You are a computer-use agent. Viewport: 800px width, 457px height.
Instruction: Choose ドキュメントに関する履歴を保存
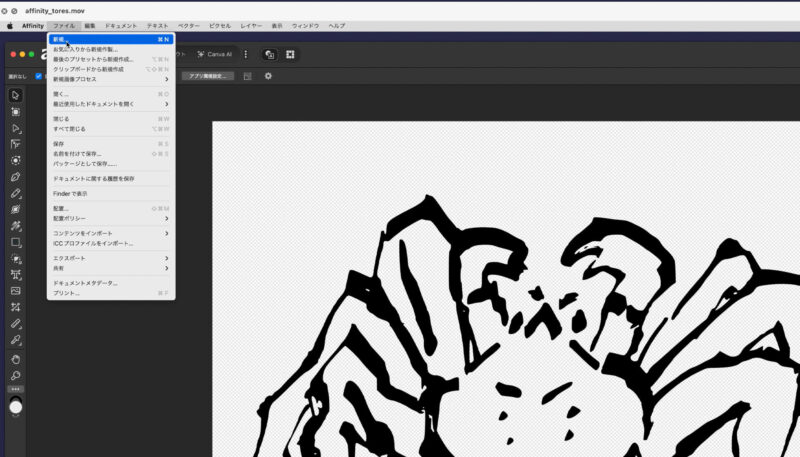coord(111,179)
